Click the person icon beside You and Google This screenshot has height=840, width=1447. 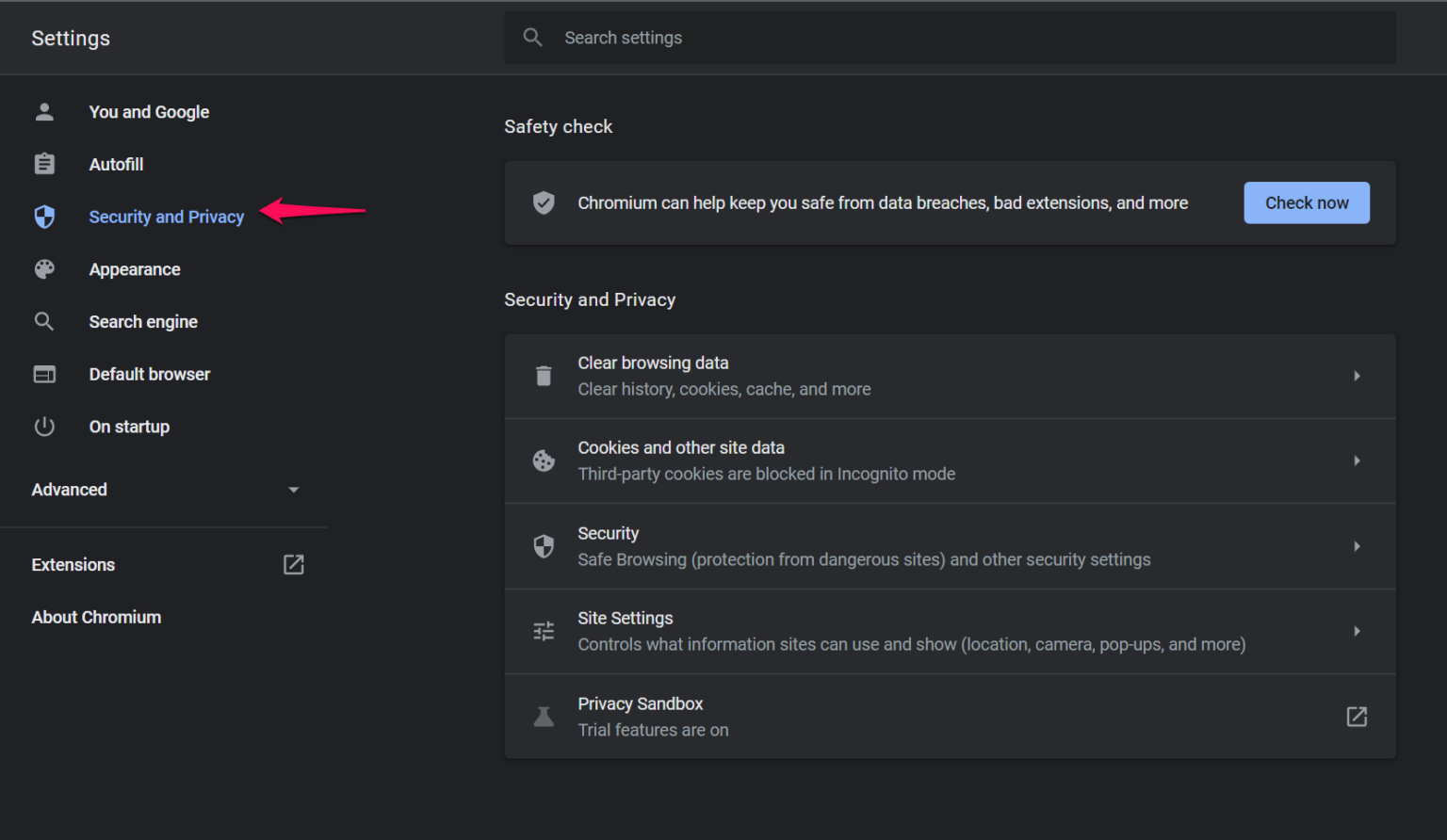(x=44, y=112)
